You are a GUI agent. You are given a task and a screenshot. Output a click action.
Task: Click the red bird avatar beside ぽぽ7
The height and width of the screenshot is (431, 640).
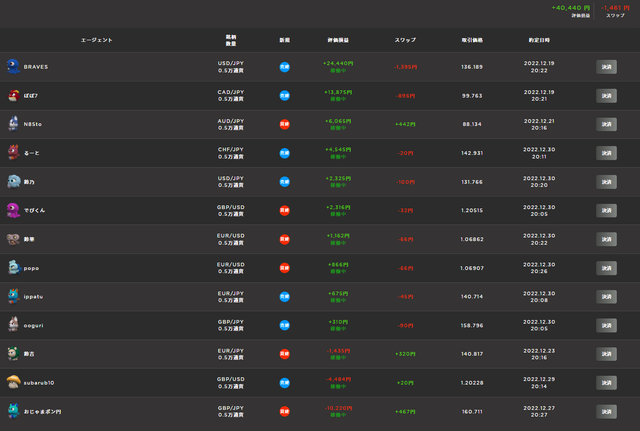13,96
